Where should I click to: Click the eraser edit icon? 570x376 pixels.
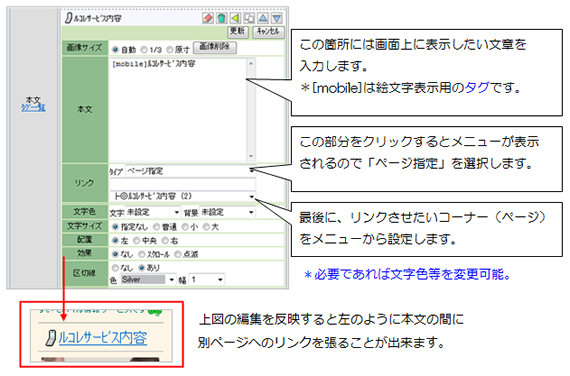point(208,18)
